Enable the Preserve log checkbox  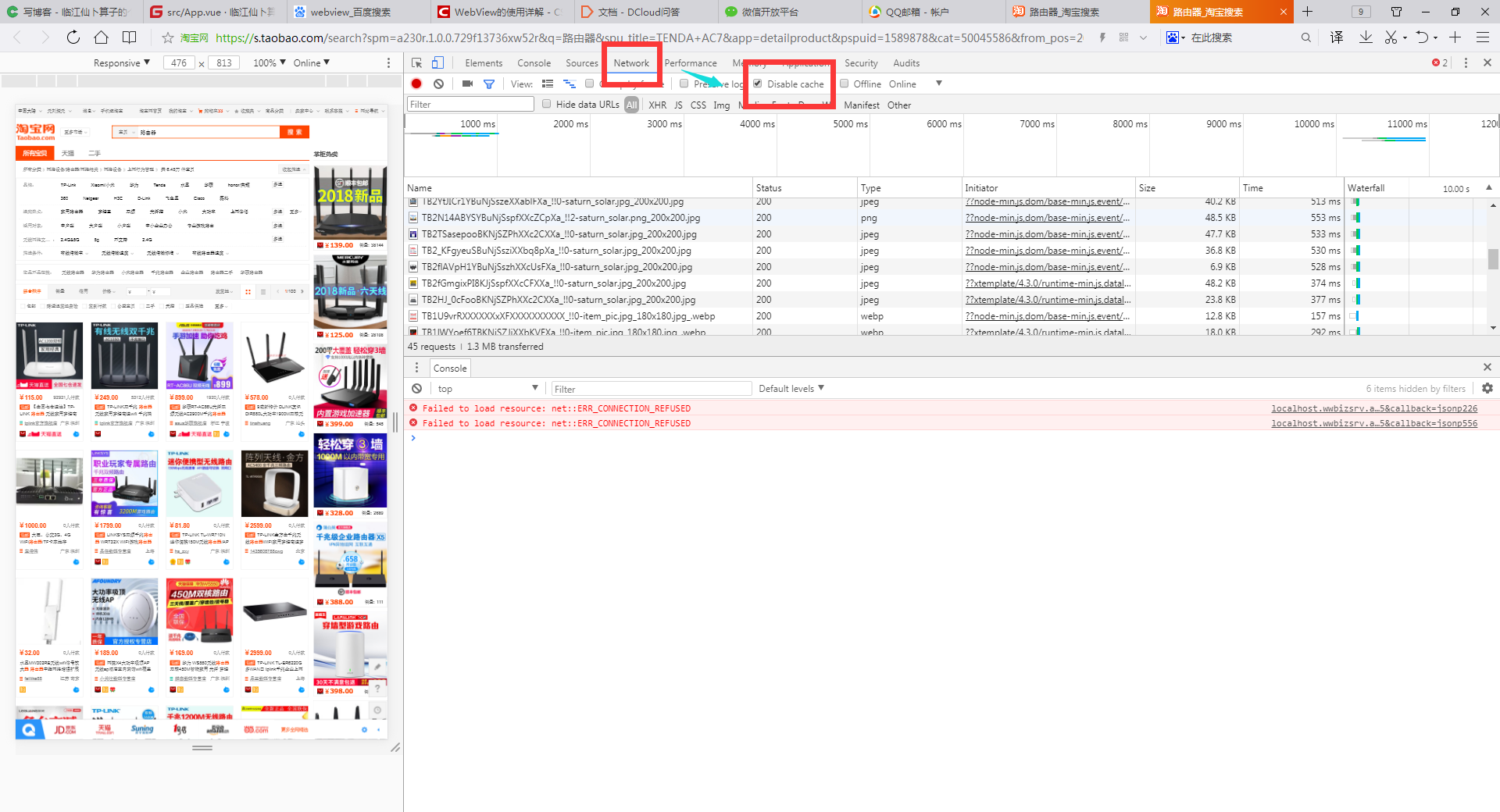coord(684,84)
